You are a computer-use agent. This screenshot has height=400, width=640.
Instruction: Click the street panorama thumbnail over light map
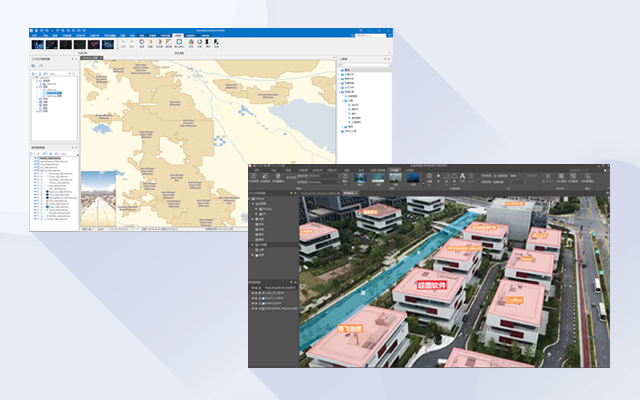[x=98, y=198]
